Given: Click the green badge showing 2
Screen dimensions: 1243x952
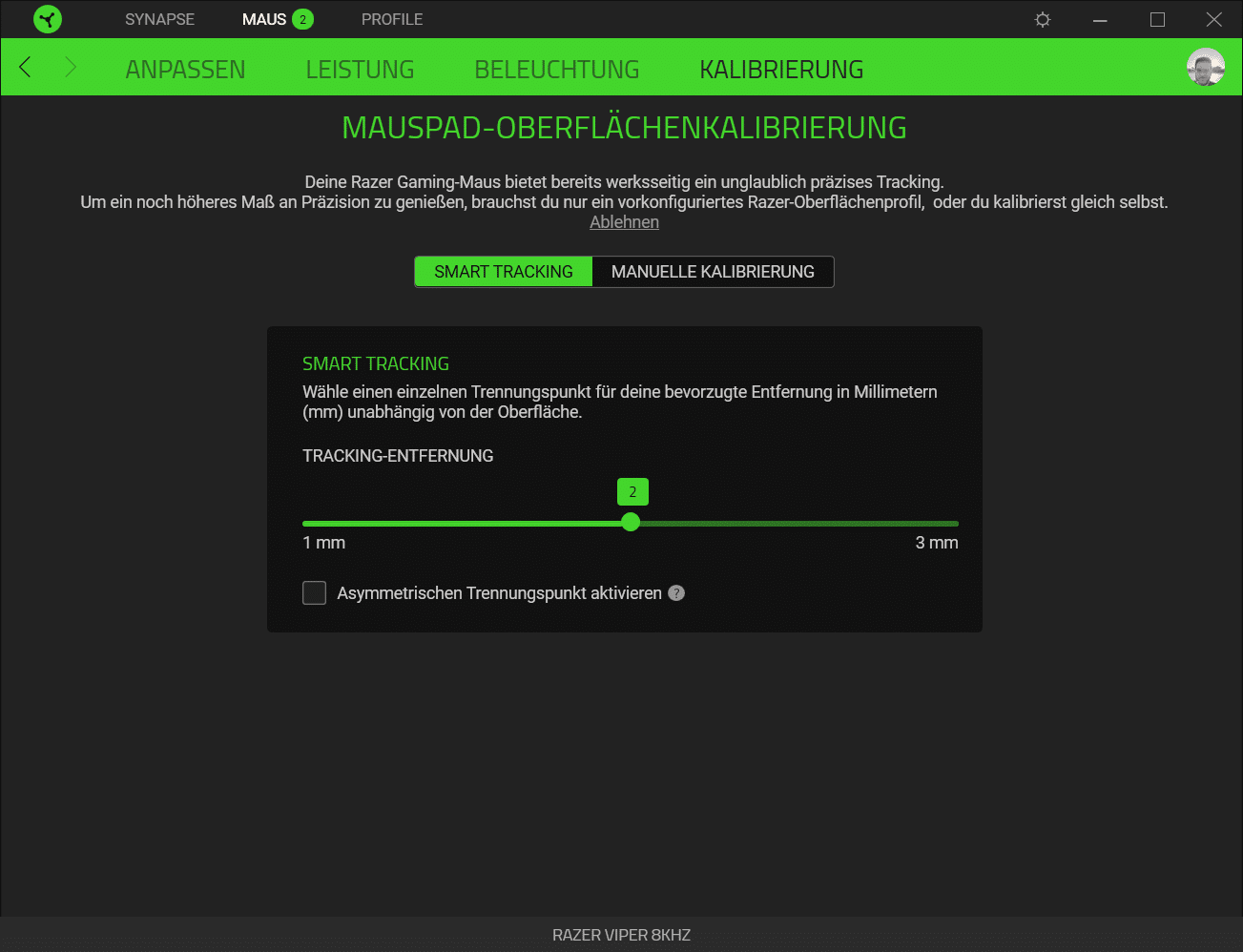Looking at the screenshot, I should 302,19.
